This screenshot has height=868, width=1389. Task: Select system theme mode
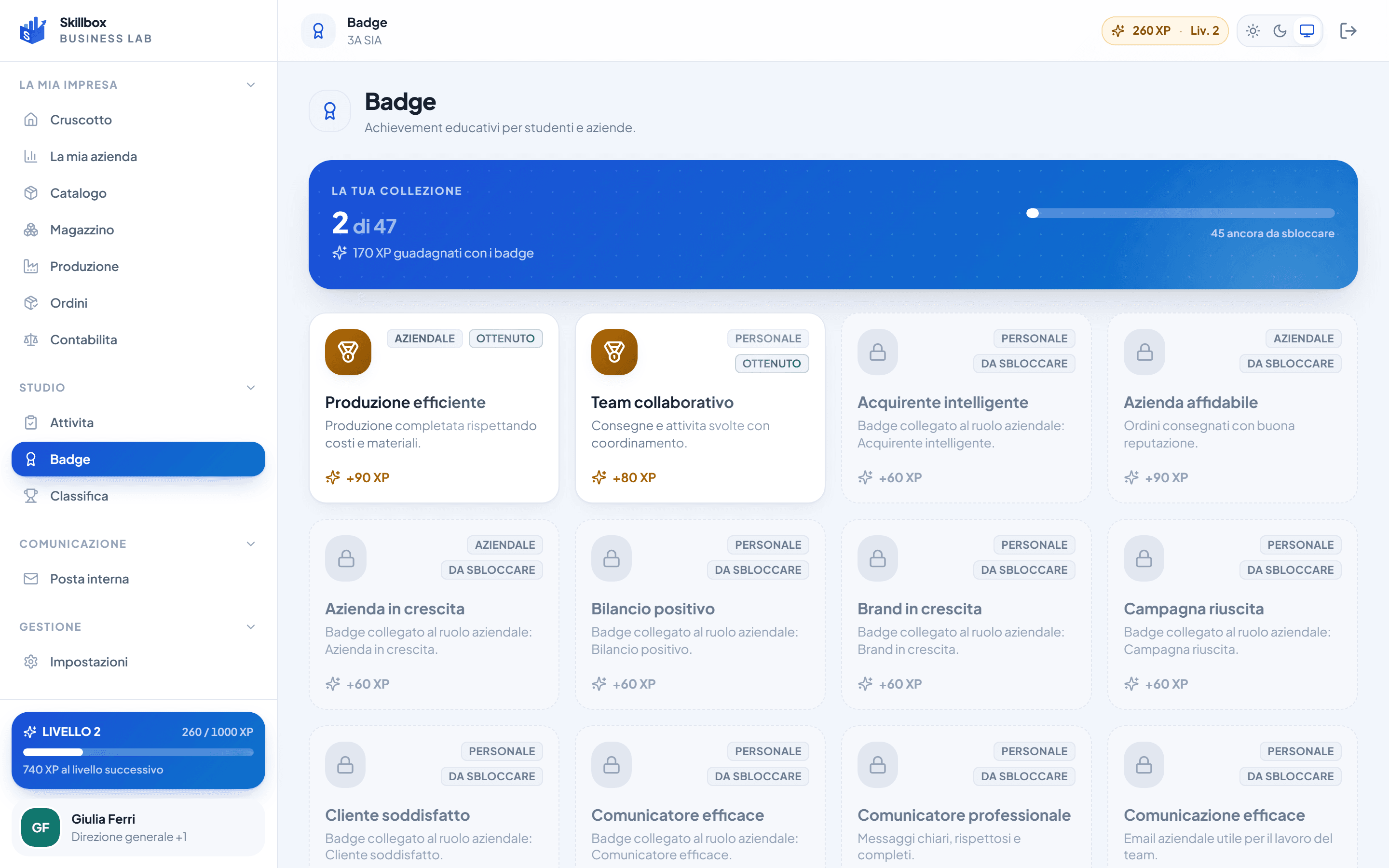(x=1307, y=31)
